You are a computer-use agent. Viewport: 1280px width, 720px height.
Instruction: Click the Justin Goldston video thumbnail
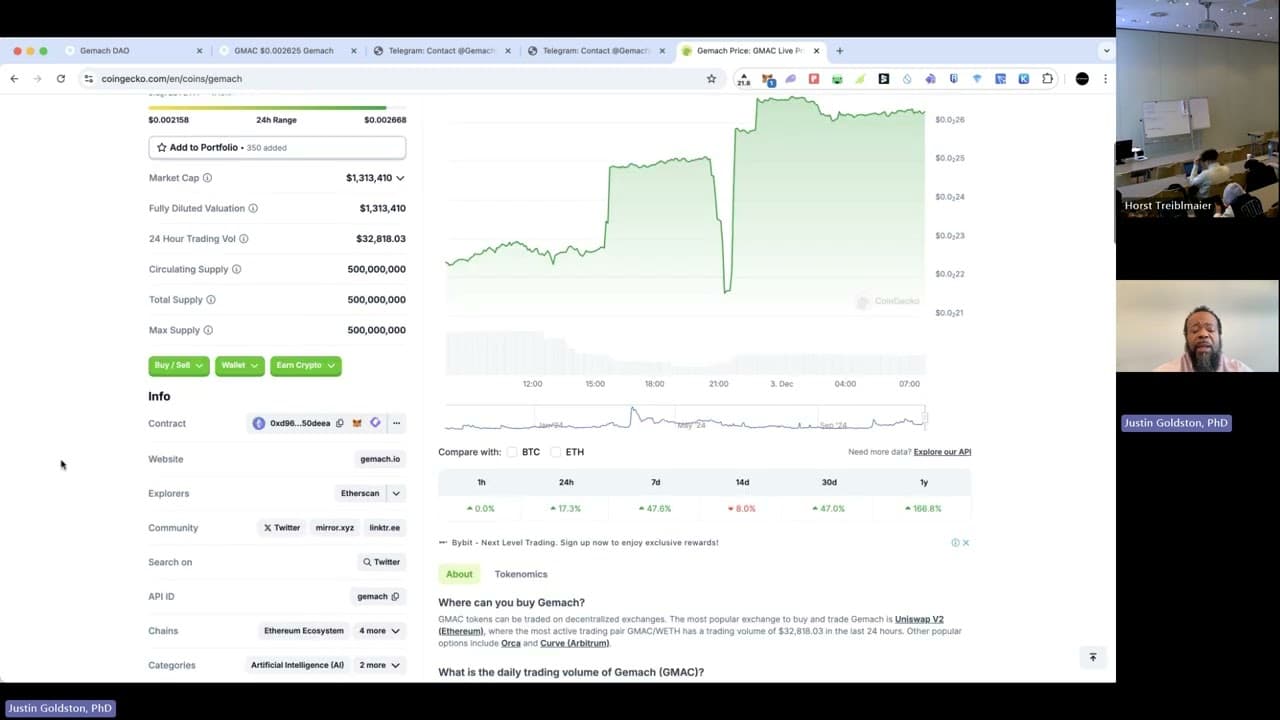click(x=1197, y=326)
